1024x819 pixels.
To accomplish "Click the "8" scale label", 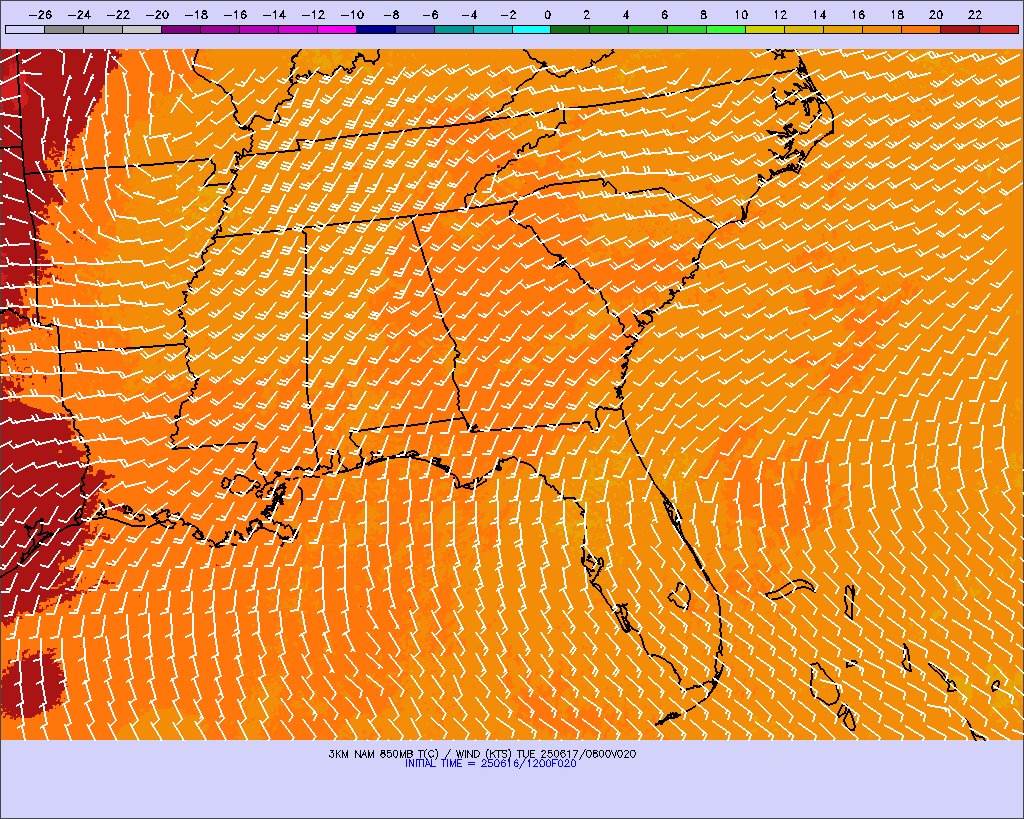I will [703, 15].
